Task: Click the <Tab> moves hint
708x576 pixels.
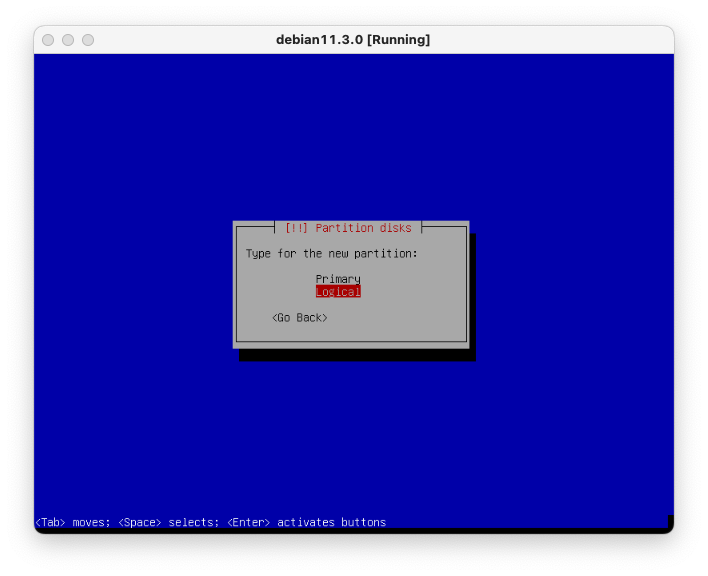Action: point(72,522)
